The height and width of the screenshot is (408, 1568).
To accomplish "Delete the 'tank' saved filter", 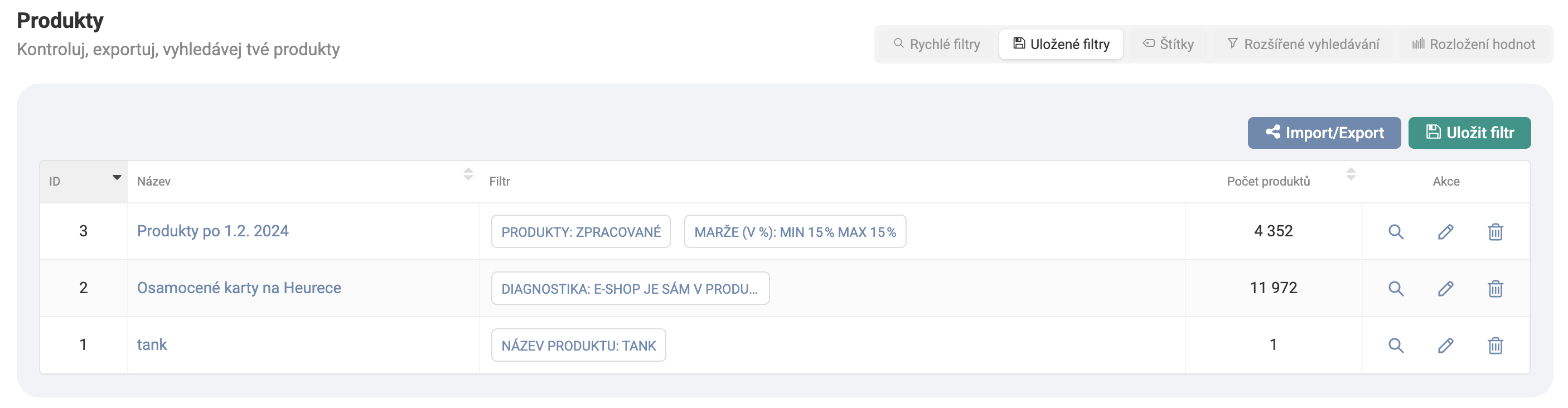I will [x=1495, y=346].
